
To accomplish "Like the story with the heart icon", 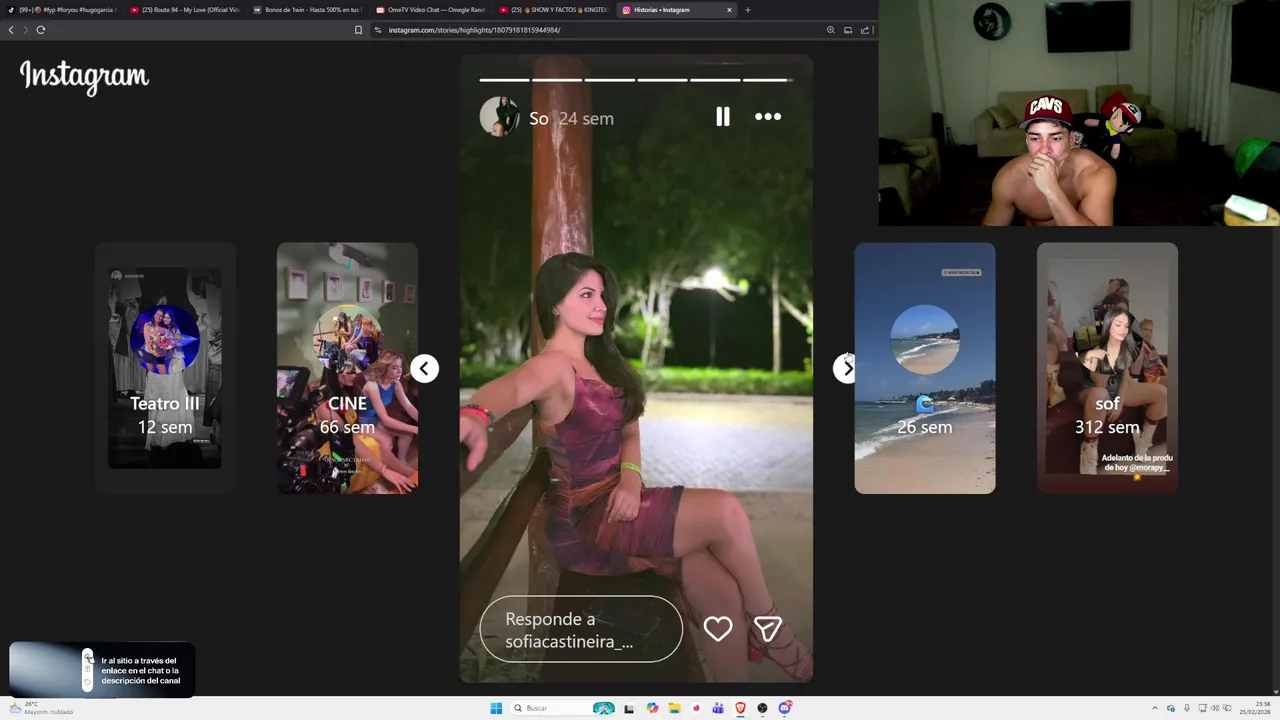I will 718,629.
